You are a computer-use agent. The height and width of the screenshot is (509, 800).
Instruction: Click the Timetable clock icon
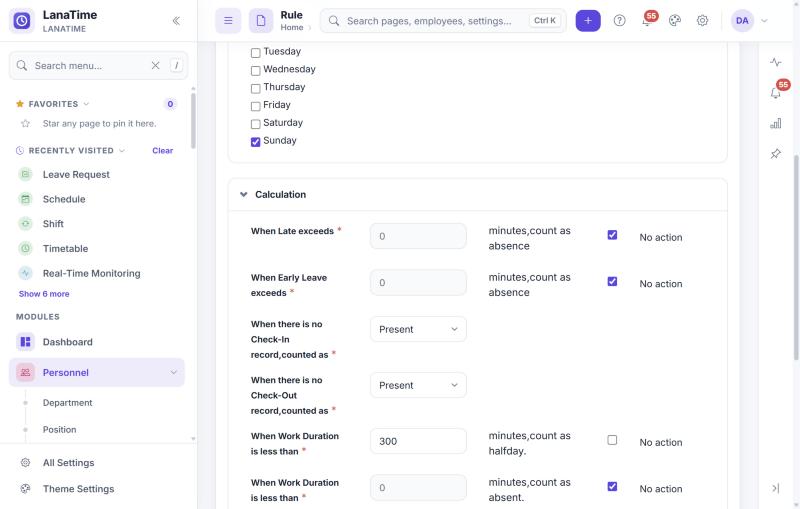coord(26,248)
